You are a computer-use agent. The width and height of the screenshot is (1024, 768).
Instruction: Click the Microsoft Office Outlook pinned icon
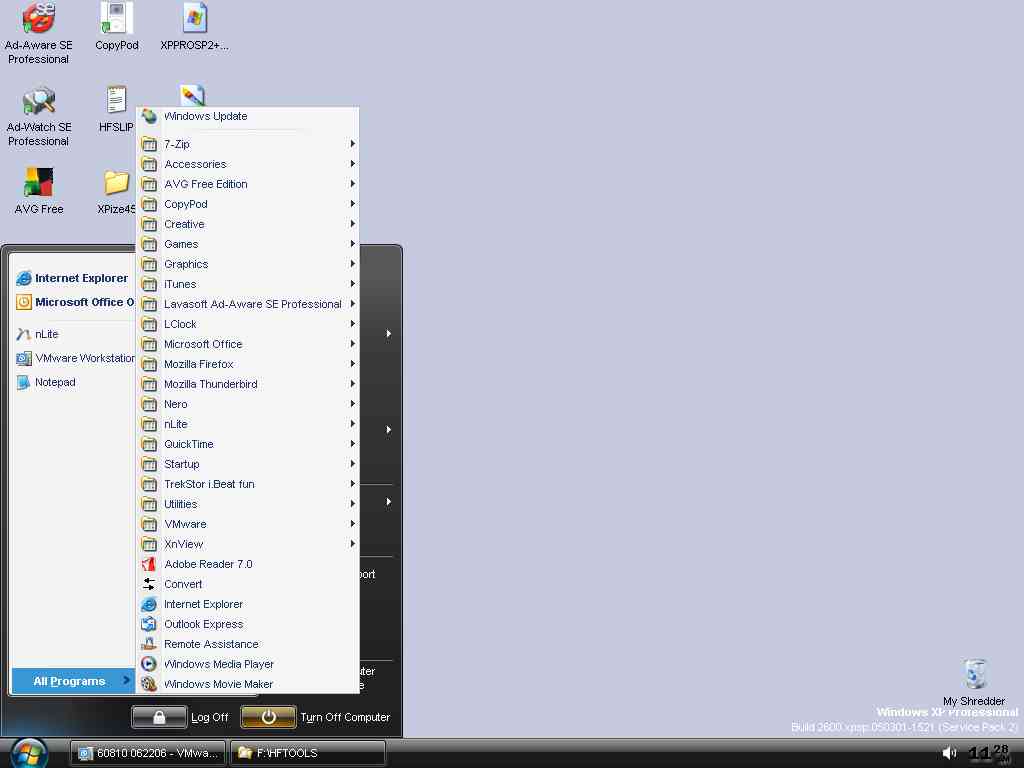(24, 302)
